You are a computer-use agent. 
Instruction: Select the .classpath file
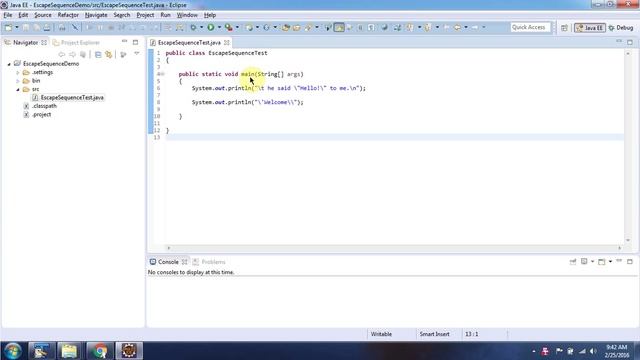click(x=44, y=106)
